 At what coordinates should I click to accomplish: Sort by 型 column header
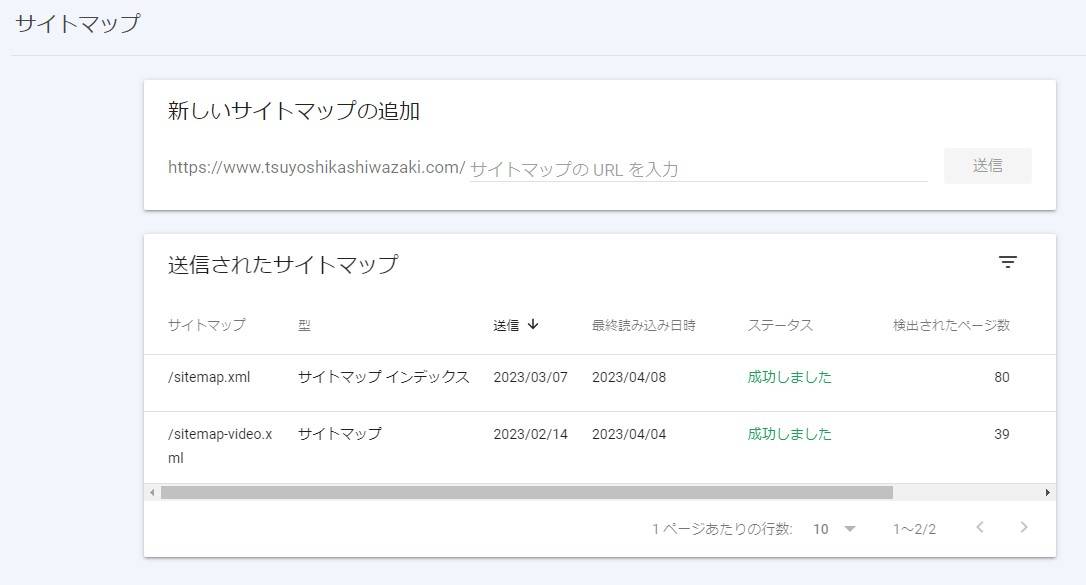coord(304,325)
